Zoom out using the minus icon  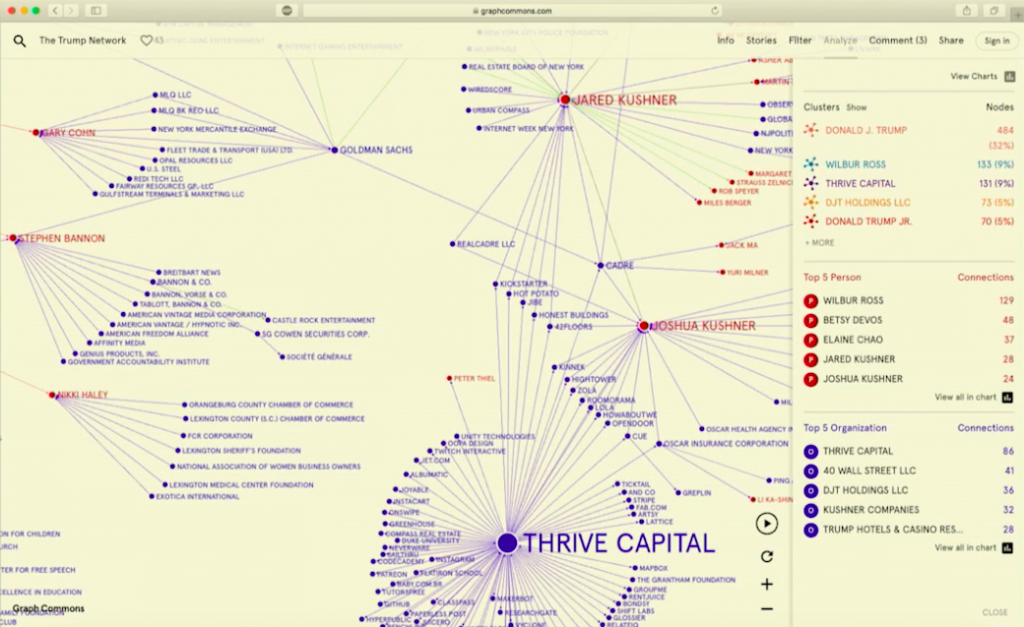766,607
